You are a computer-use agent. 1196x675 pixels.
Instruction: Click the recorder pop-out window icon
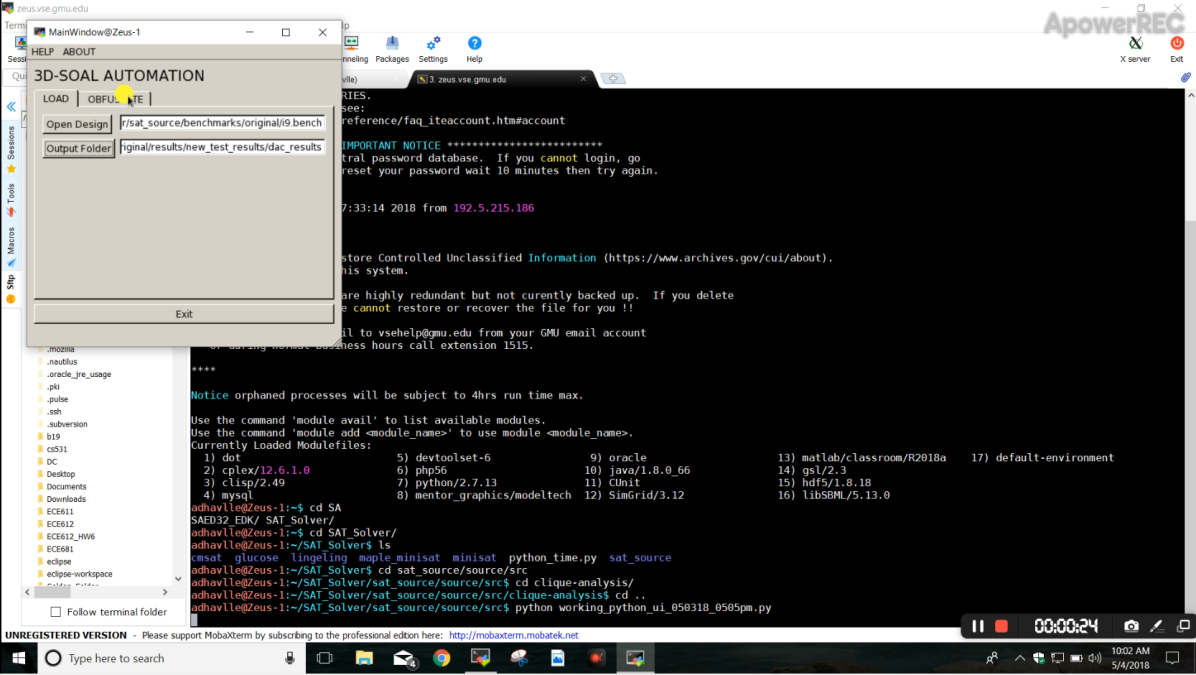point(1183,626)
